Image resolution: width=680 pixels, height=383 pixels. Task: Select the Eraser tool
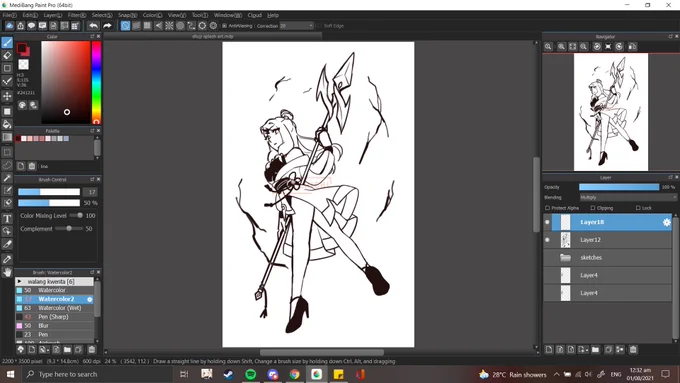pos(7,56)
